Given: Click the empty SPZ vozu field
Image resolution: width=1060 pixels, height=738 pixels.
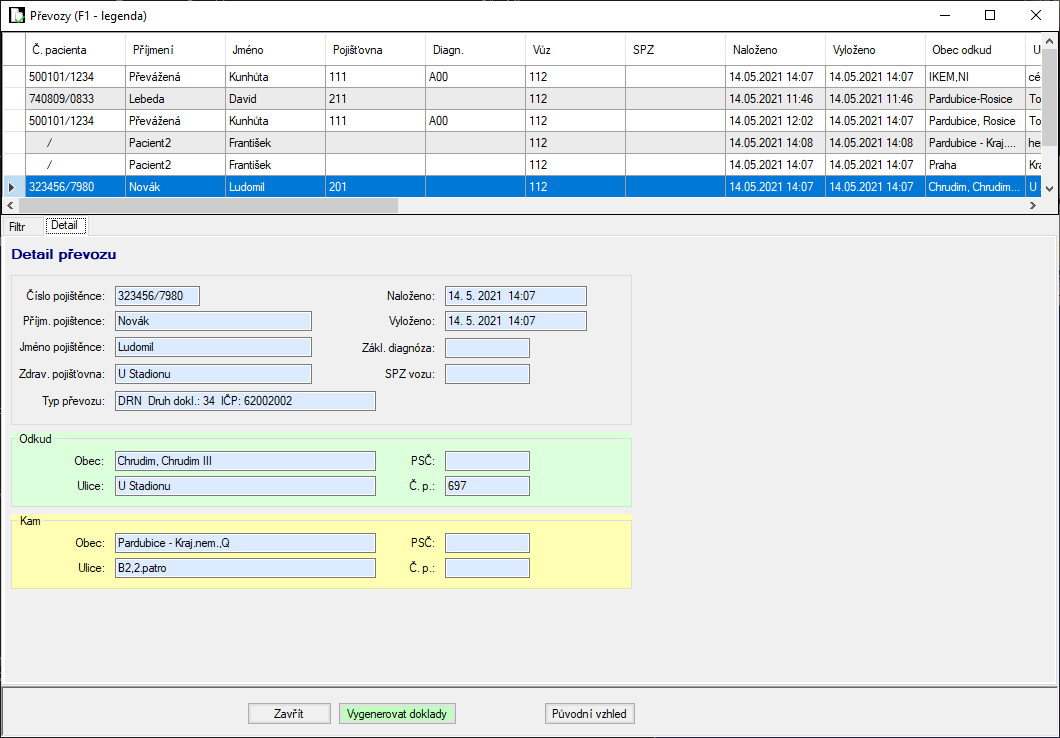Looking at the screenshot, I should 487,374.
